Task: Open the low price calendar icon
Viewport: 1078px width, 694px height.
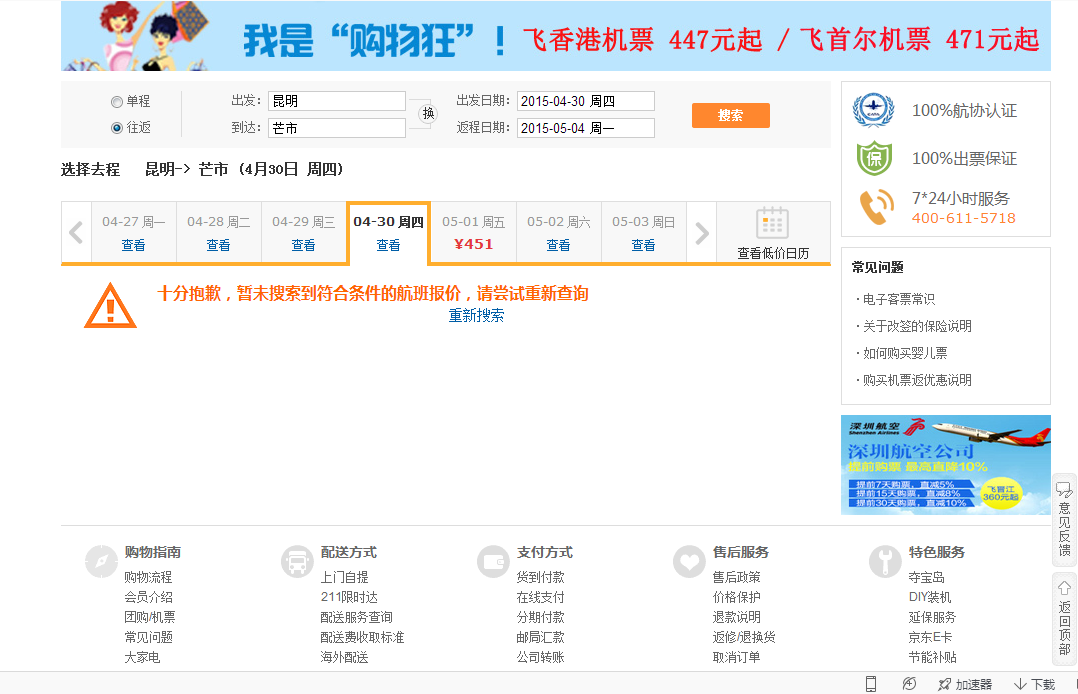Action: pyautogui.click(x=772, y=222)
